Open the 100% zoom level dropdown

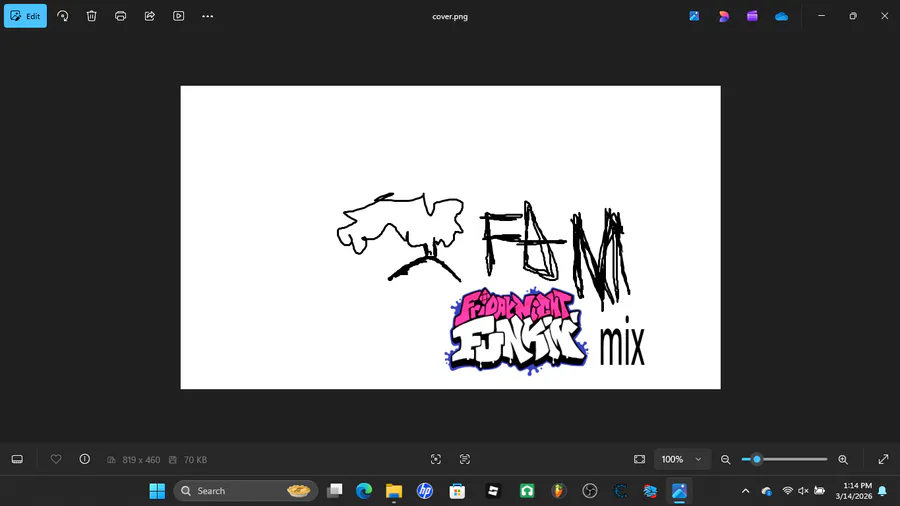[x=682, y=459]
